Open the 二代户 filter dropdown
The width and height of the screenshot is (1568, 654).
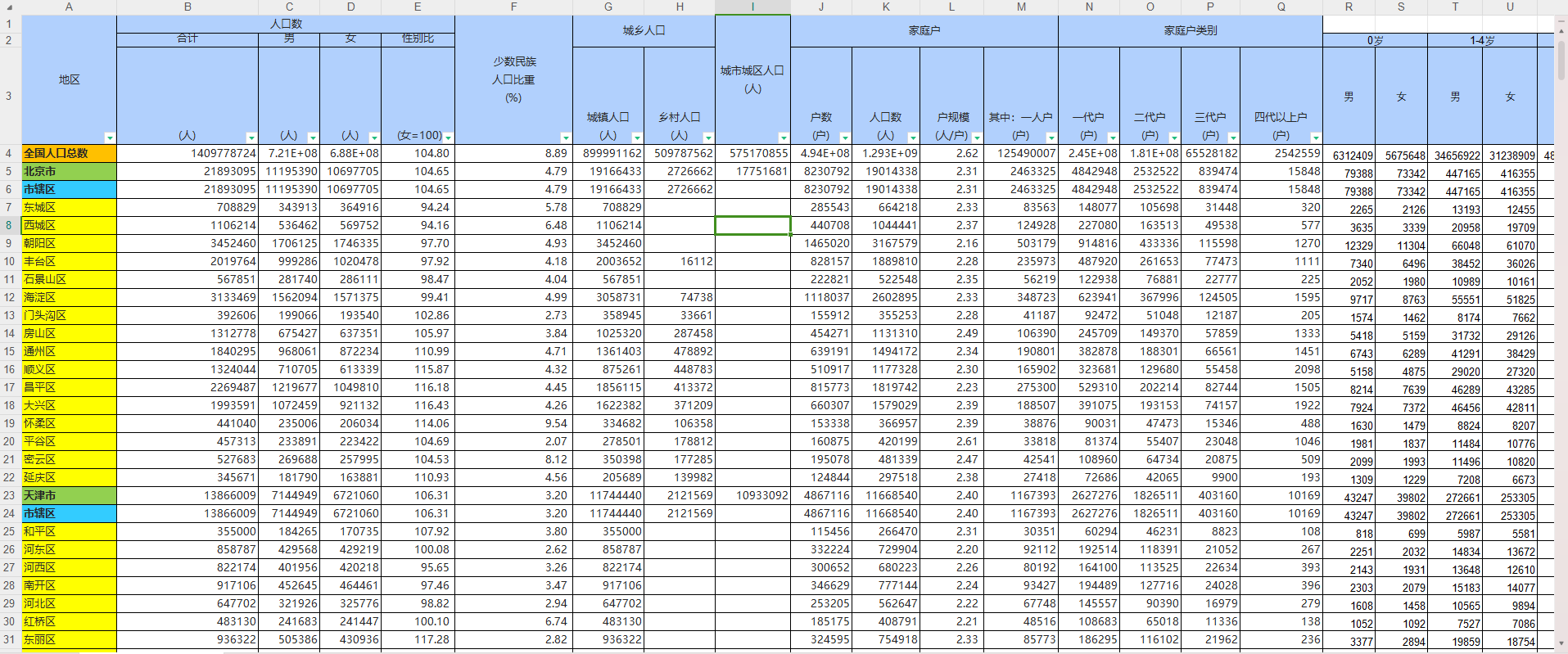(1174, 138)
